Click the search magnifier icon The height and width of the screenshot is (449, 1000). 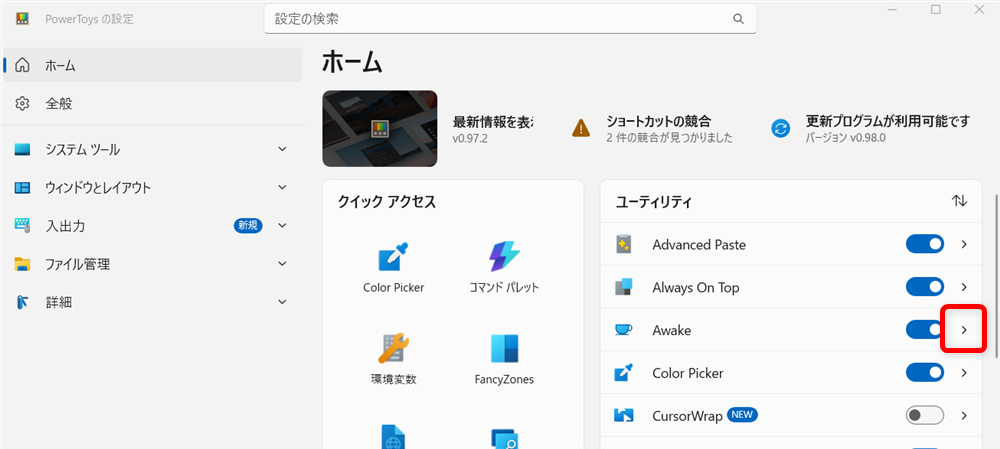pos(739,19)
